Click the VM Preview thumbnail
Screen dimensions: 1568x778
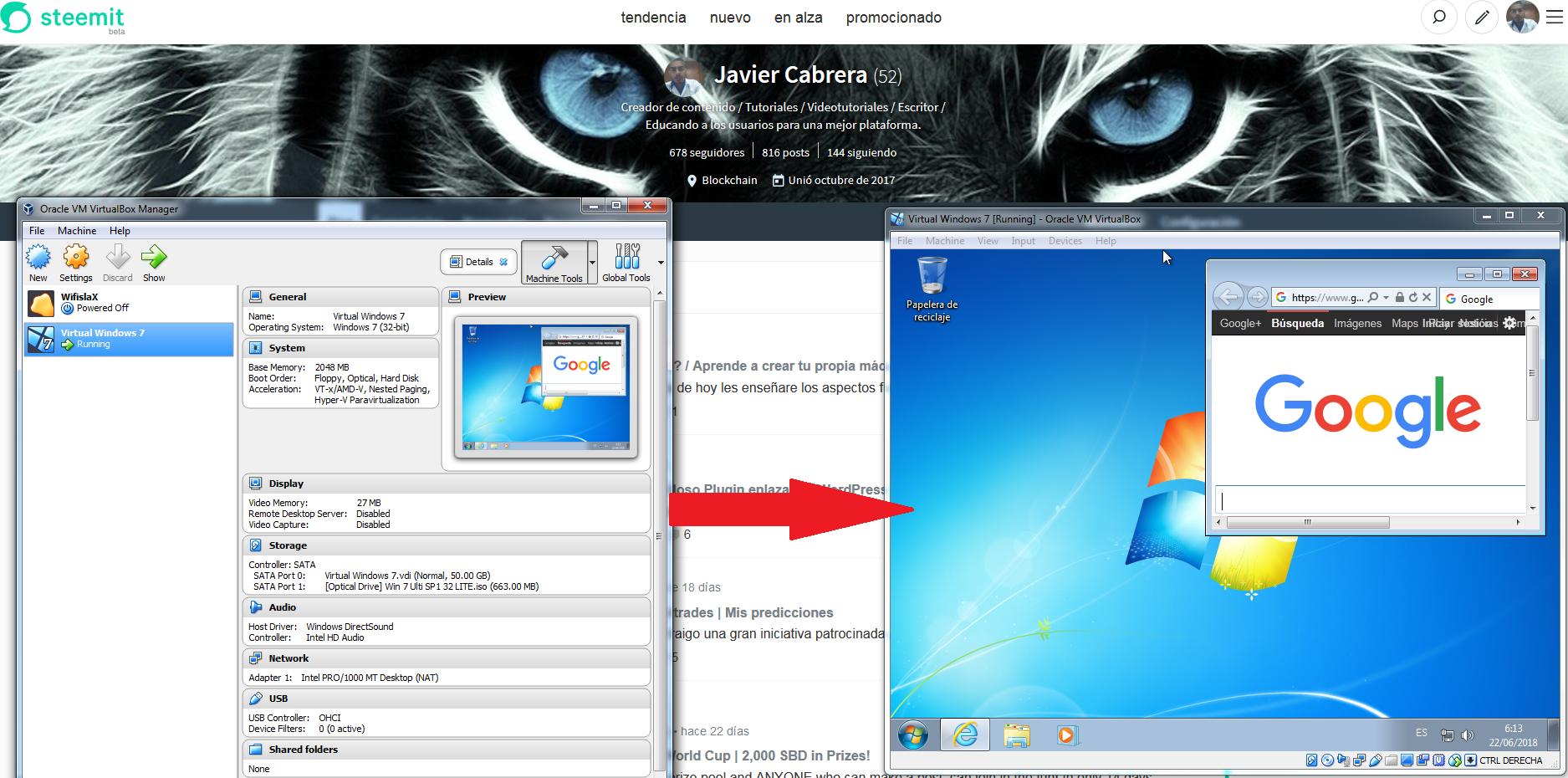click(546, 387)
